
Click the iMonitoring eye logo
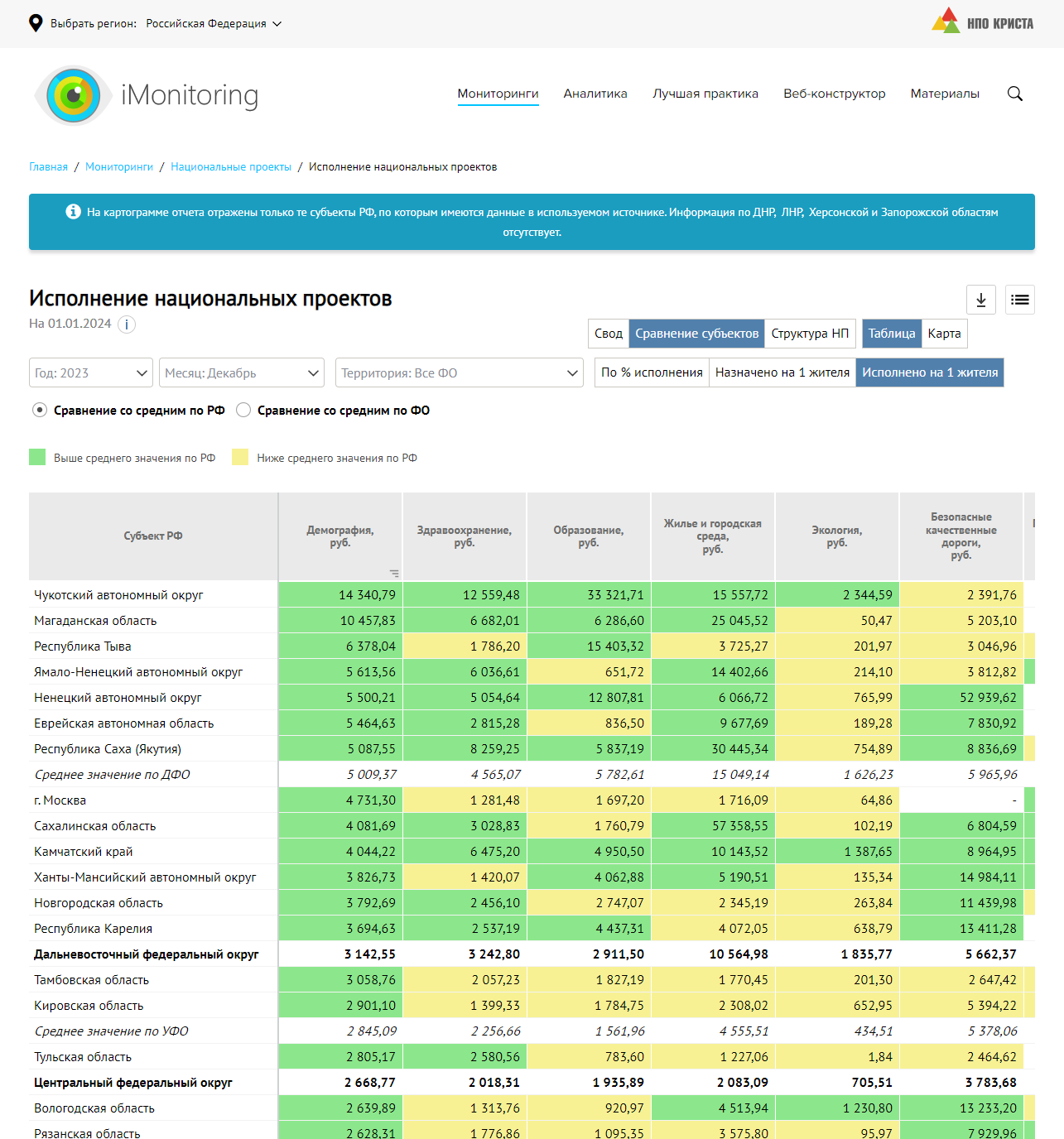point(73,95)
